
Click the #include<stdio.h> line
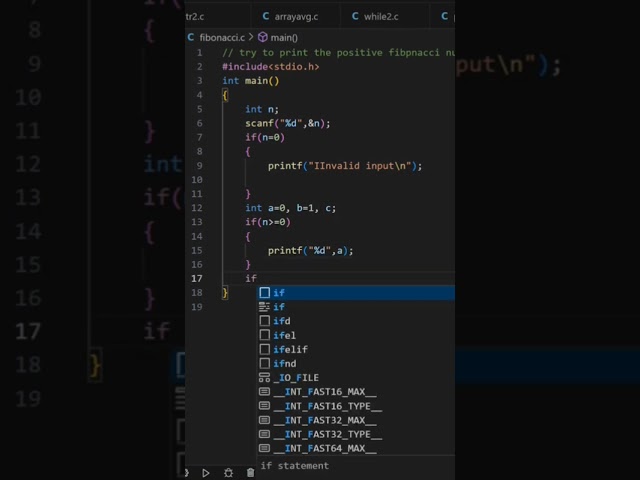click(271, 67)
